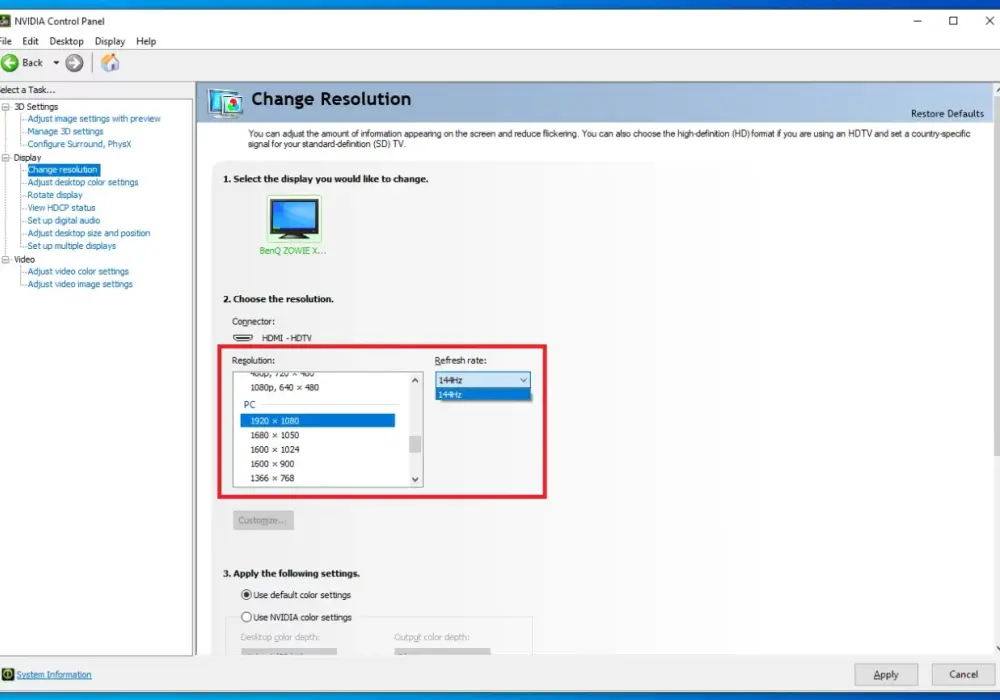Collapse the 3D Settings tree node
1000x700 pixels.
click(6, 106)
